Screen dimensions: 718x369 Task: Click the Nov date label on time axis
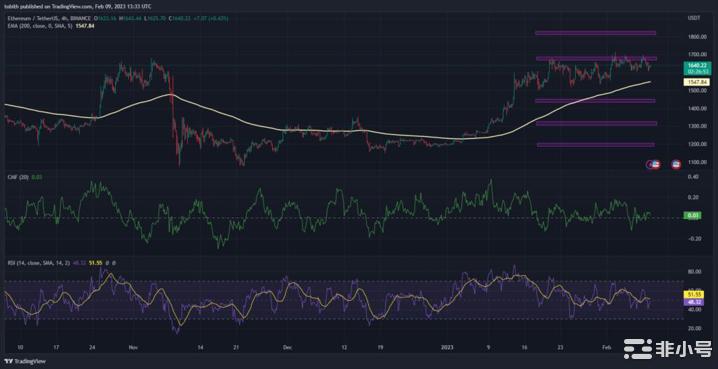point(133,347)
